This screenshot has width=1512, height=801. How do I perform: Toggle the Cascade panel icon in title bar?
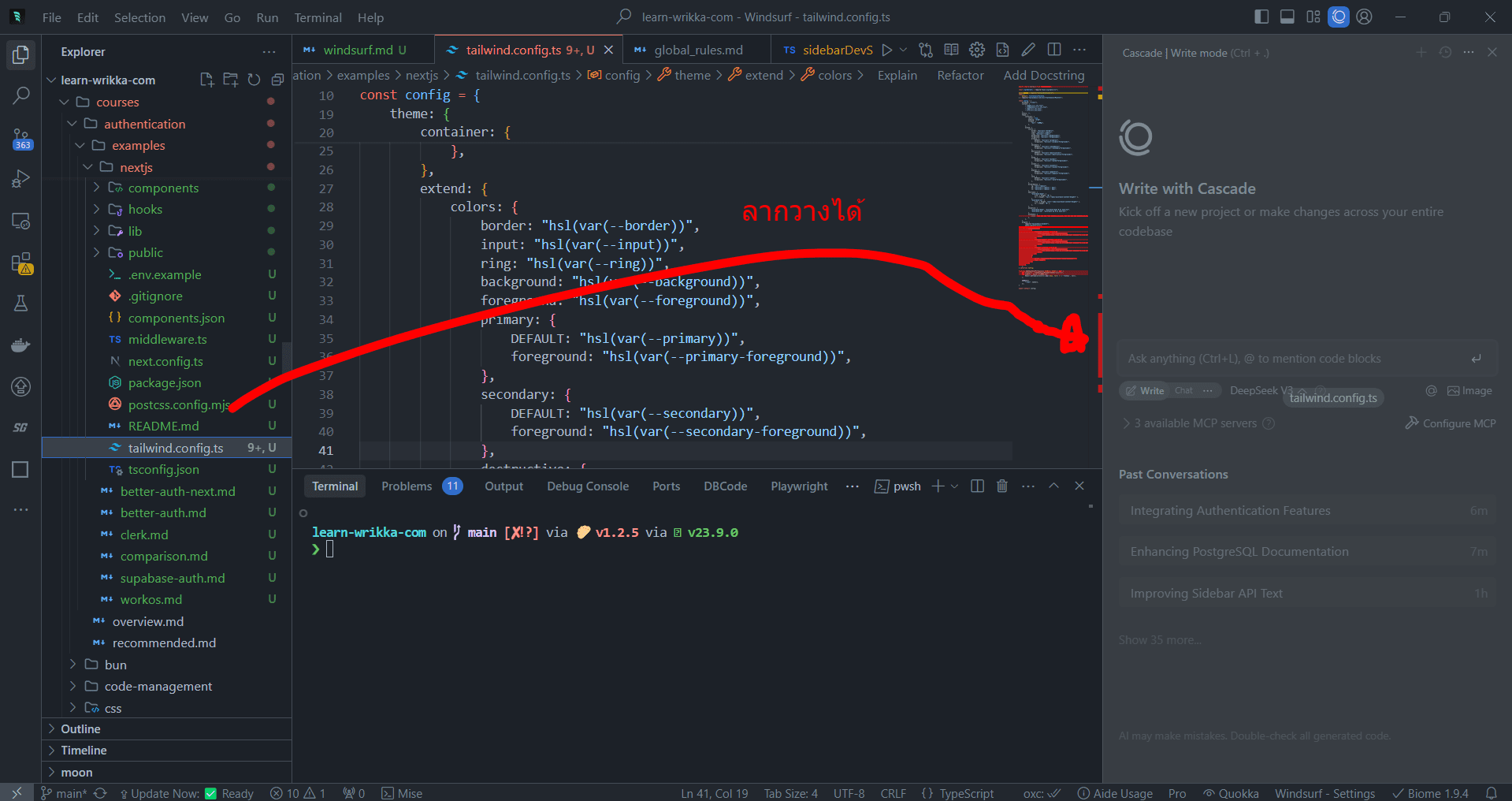click(x=1339, y=17)
